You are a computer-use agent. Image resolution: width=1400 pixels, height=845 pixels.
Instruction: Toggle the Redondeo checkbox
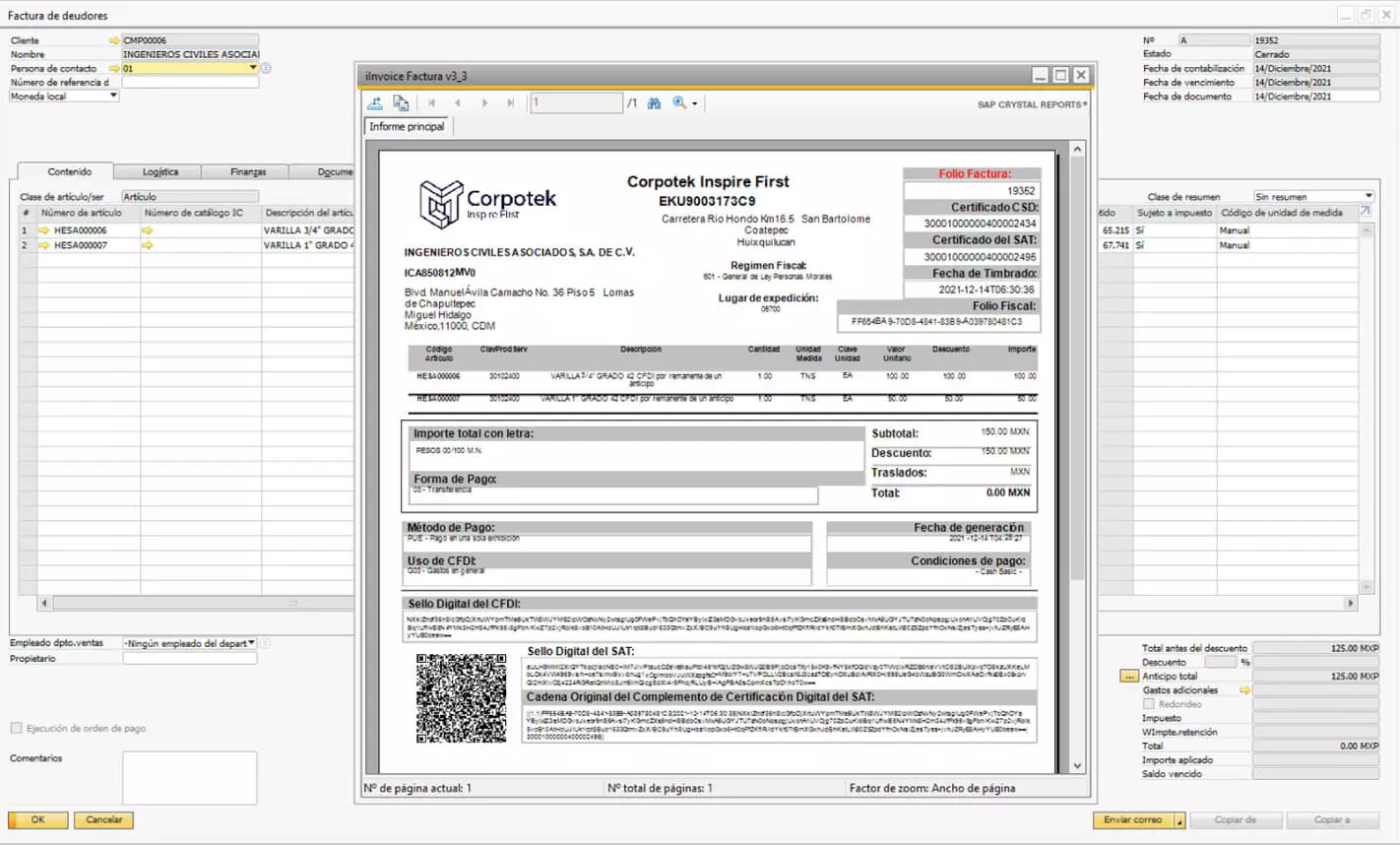(1148, 704)
